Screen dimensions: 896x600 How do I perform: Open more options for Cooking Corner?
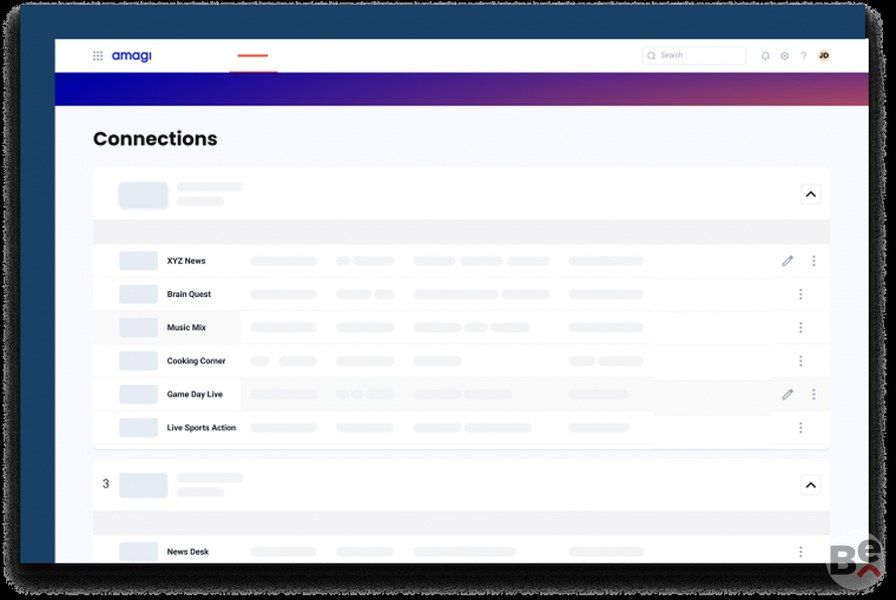[801, 361]
